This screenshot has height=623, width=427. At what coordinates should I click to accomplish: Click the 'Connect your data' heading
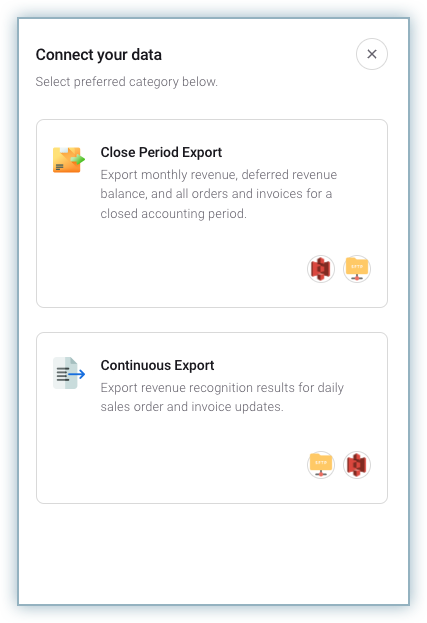pos(99,55)
